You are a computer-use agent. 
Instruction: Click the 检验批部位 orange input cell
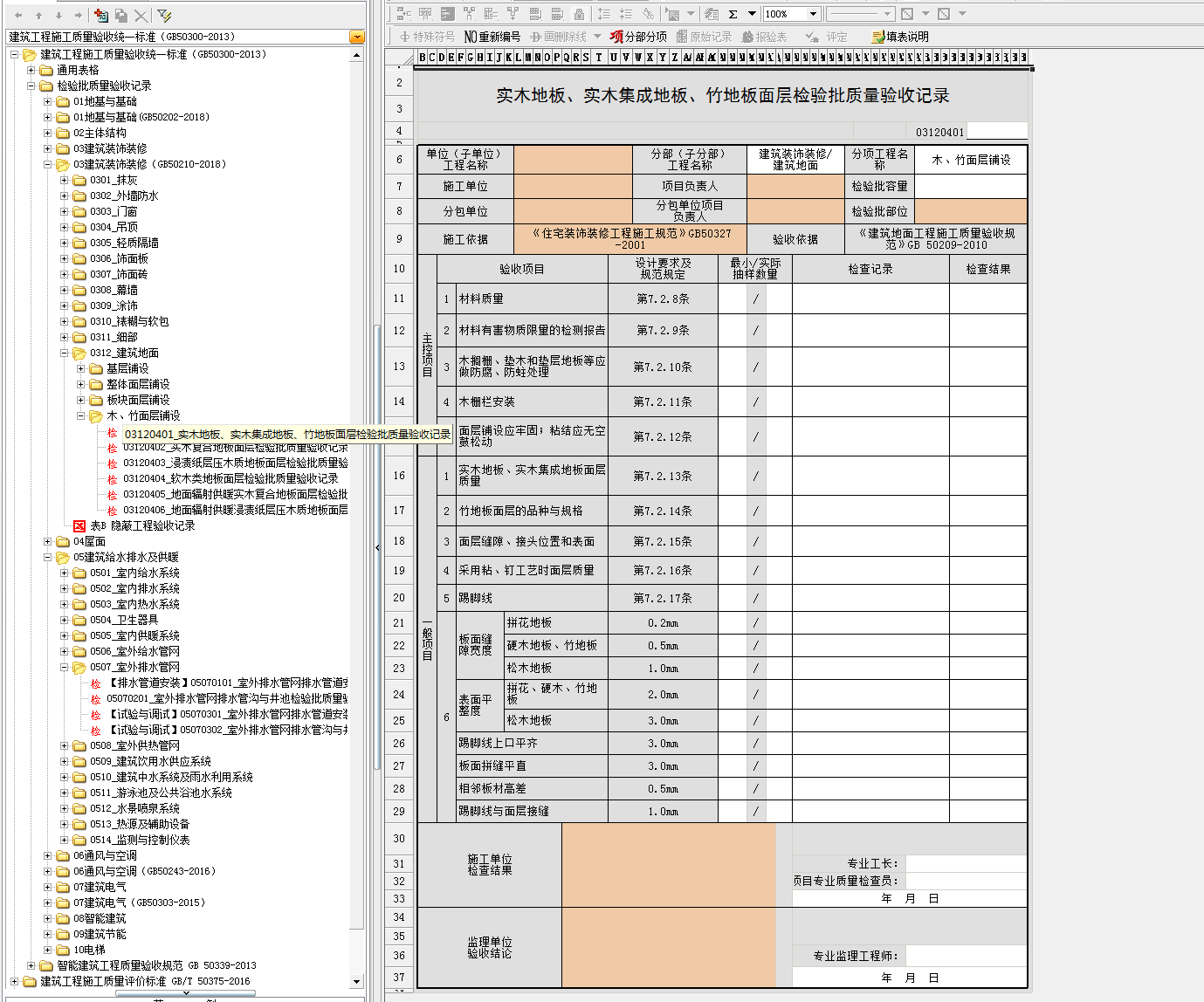[x=971, y=211]
